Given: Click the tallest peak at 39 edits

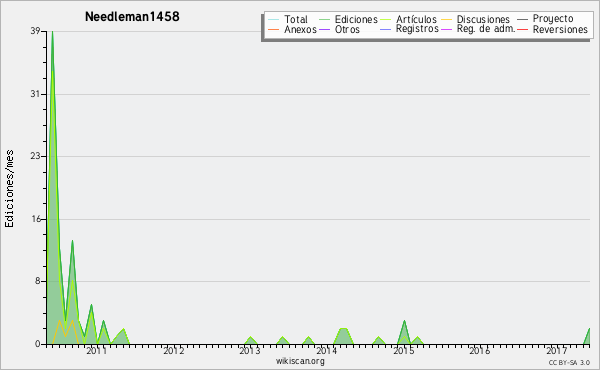Looking at the screenshot, I should pos(52,32).
